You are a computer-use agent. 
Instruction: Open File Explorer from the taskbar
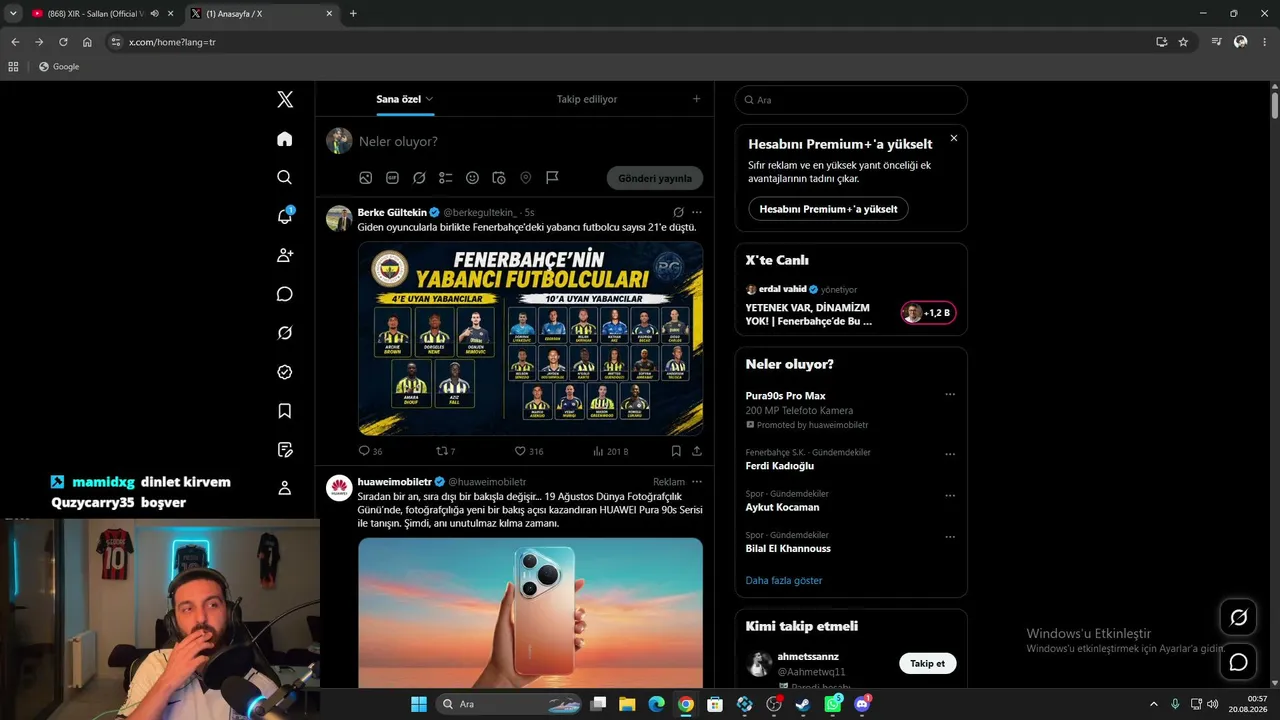pyautogui.click(x=627, y=704)
